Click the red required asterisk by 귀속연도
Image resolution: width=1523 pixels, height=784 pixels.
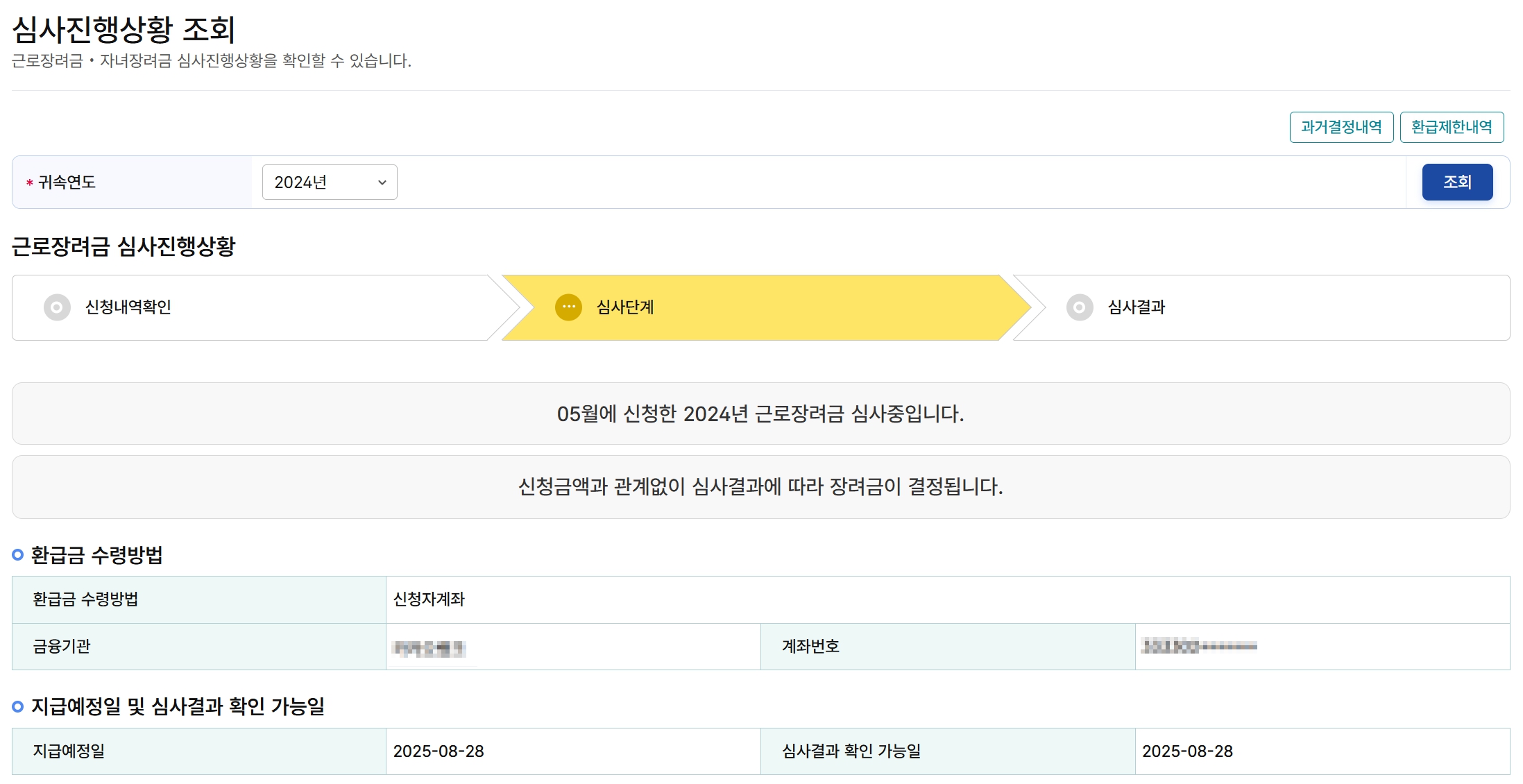pos(29,183)
